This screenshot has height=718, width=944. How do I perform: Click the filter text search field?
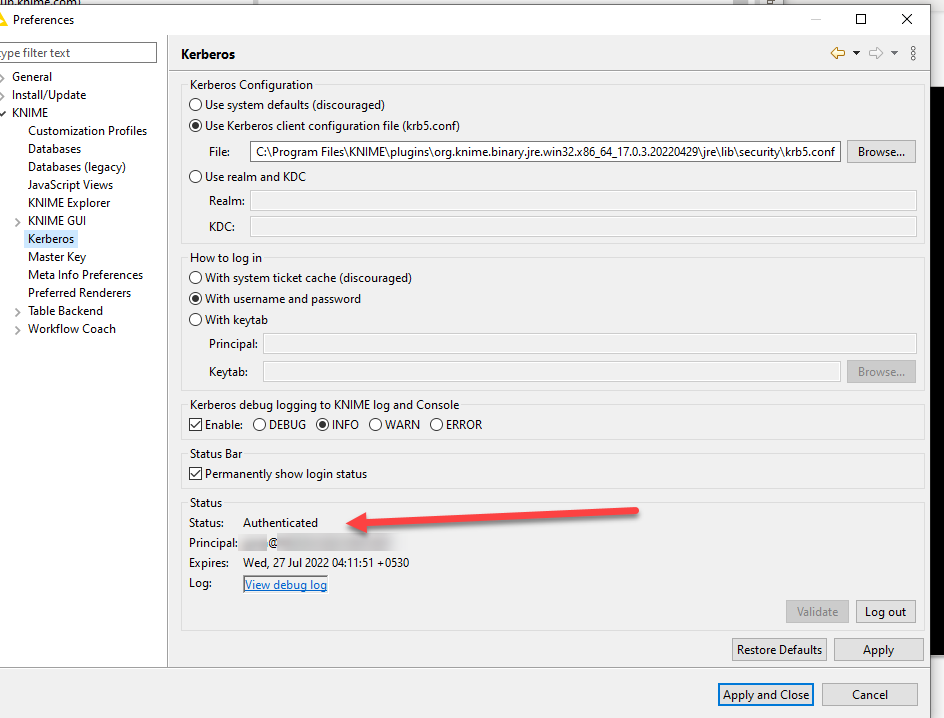coord(78,53)
